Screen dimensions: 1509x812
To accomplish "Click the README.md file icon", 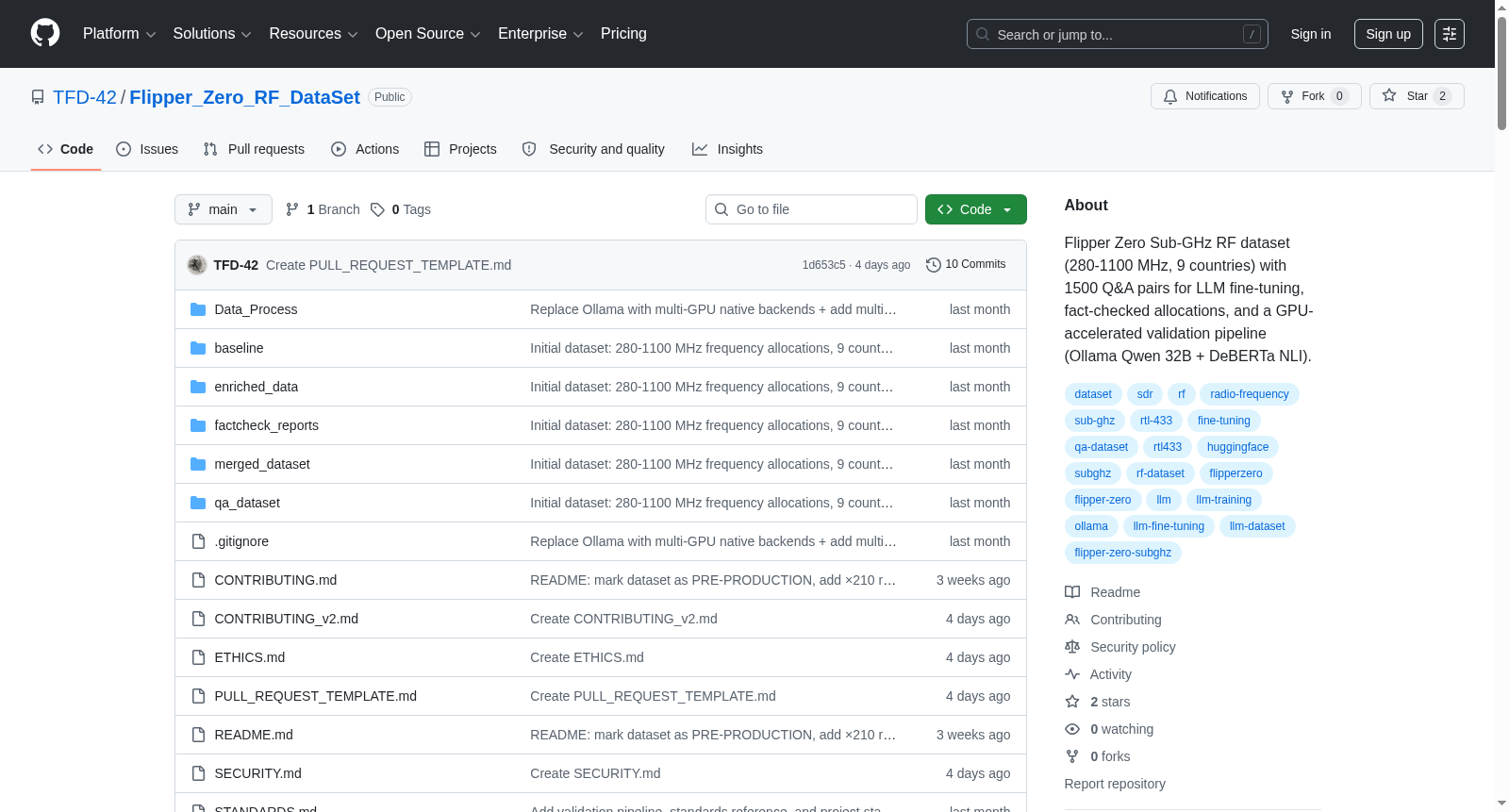I will [x=198, y=735].
